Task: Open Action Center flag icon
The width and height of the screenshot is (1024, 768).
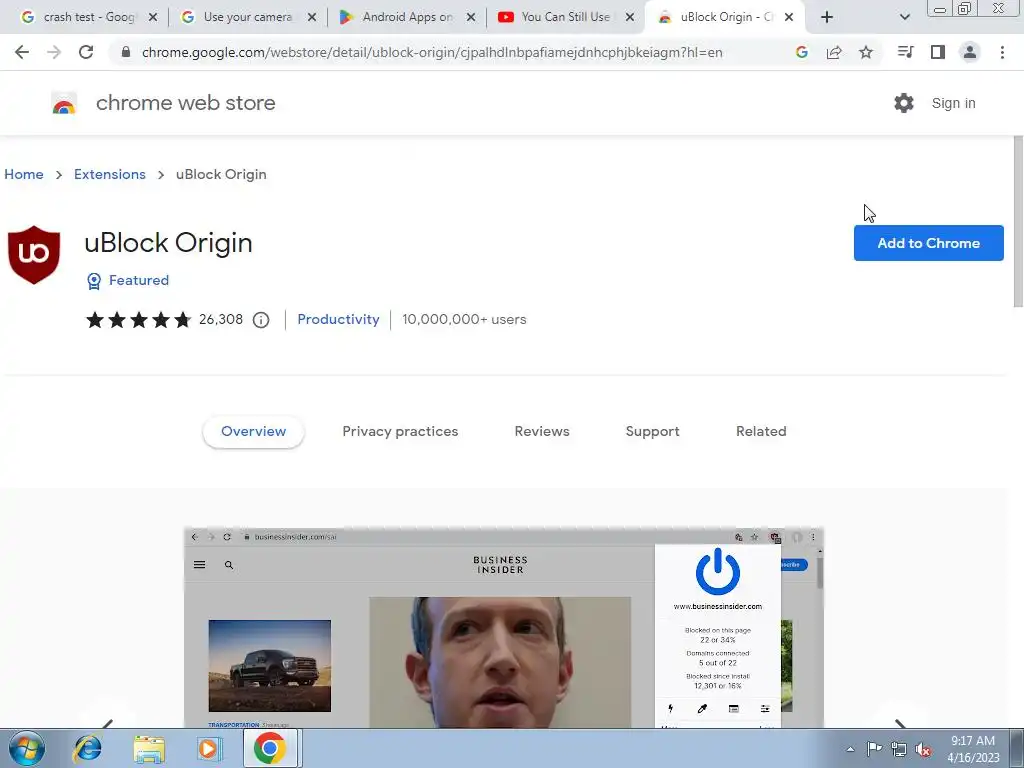Action: click(874, 749)
